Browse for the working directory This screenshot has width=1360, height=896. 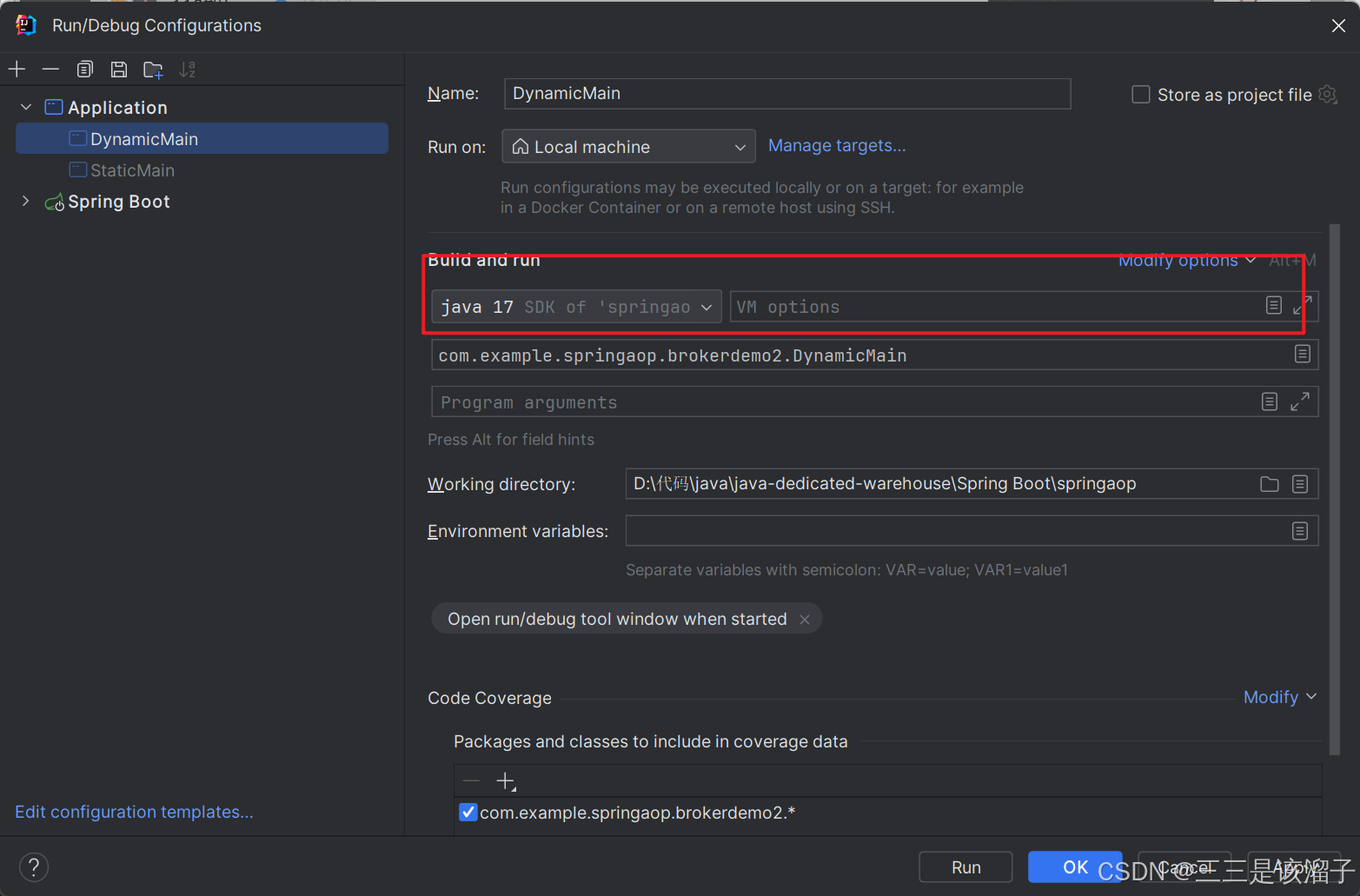(1269, 484)
